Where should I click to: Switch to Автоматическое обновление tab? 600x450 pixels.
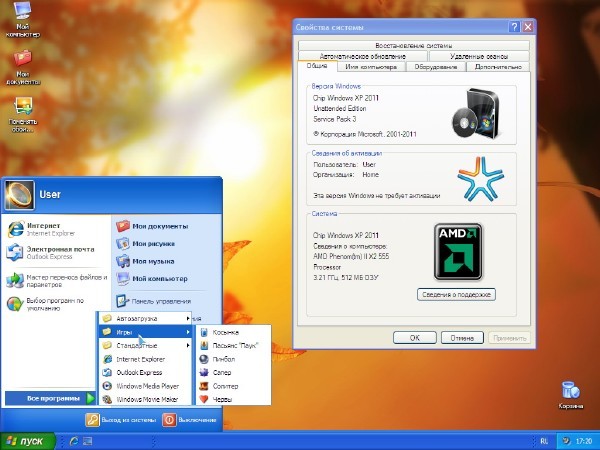tap(362, 56)
